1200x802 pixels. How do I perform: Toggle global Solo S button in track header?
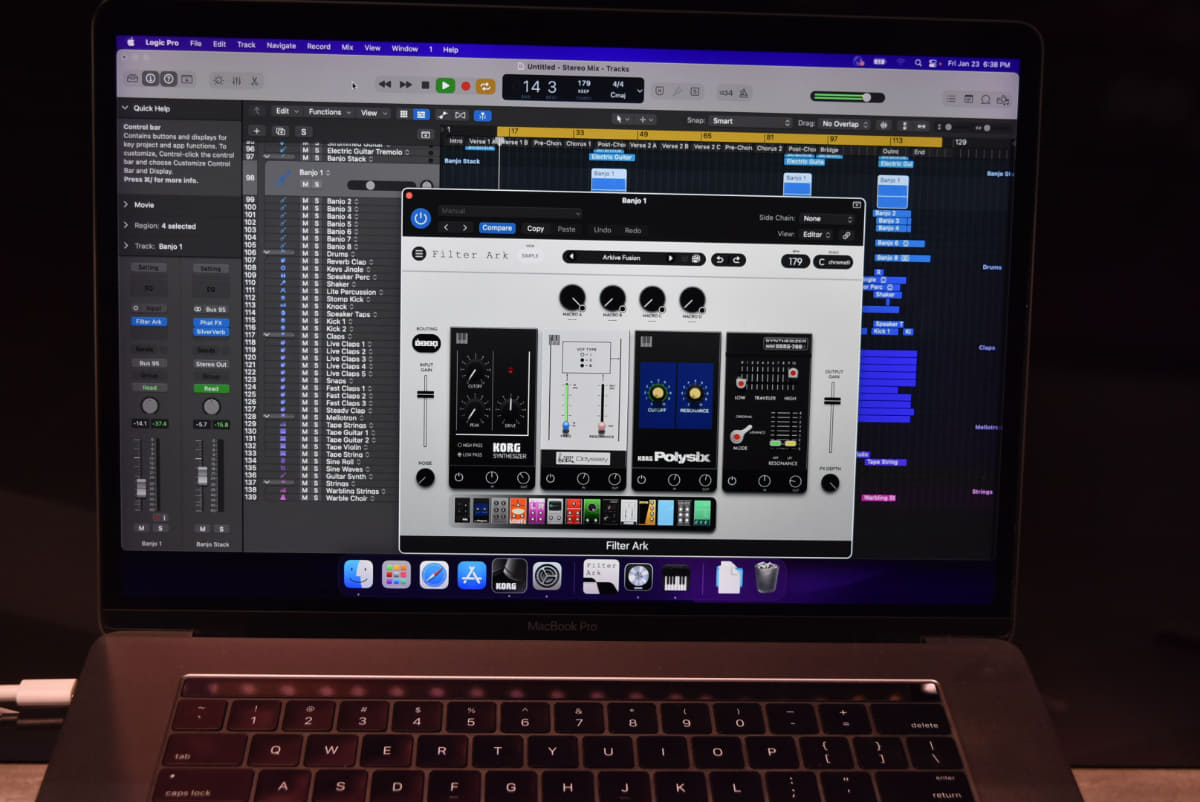[303, 132]
